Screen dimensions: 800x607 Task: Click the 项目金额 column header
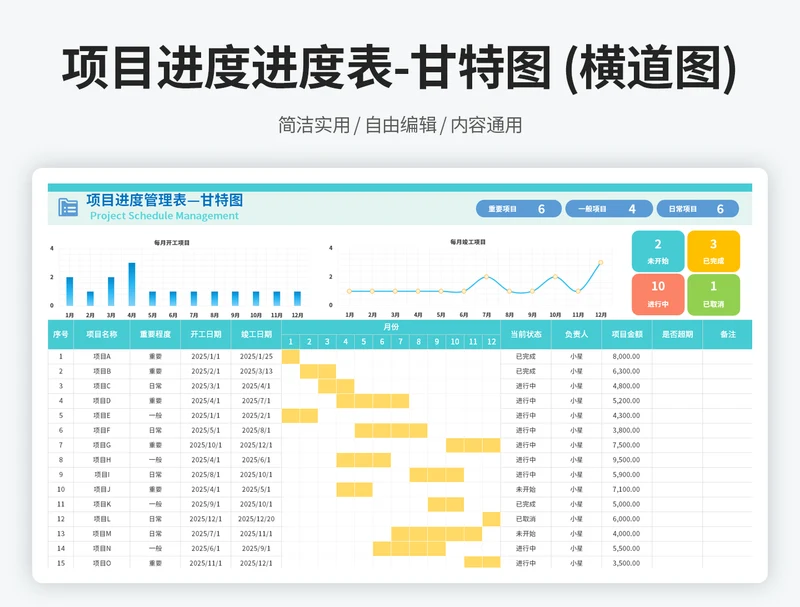point(627,335)
